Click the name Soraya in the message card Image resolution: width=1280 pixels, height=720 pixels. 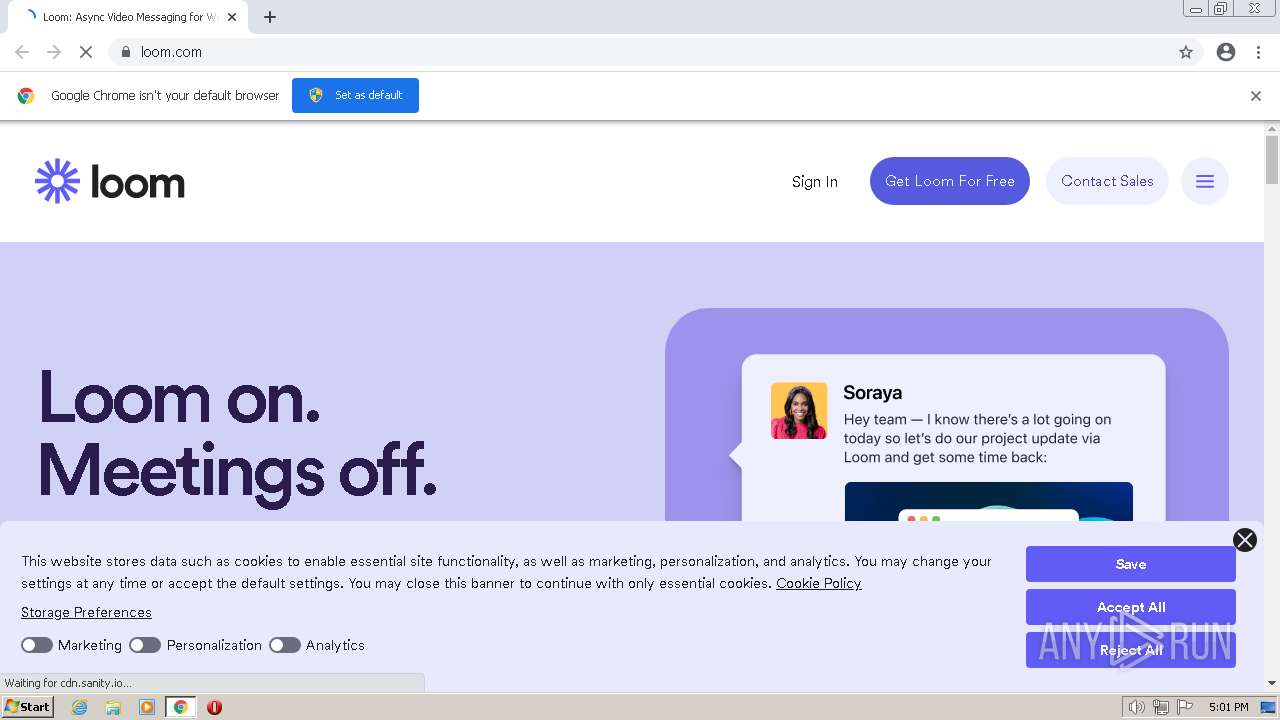(x=873, y=392)
